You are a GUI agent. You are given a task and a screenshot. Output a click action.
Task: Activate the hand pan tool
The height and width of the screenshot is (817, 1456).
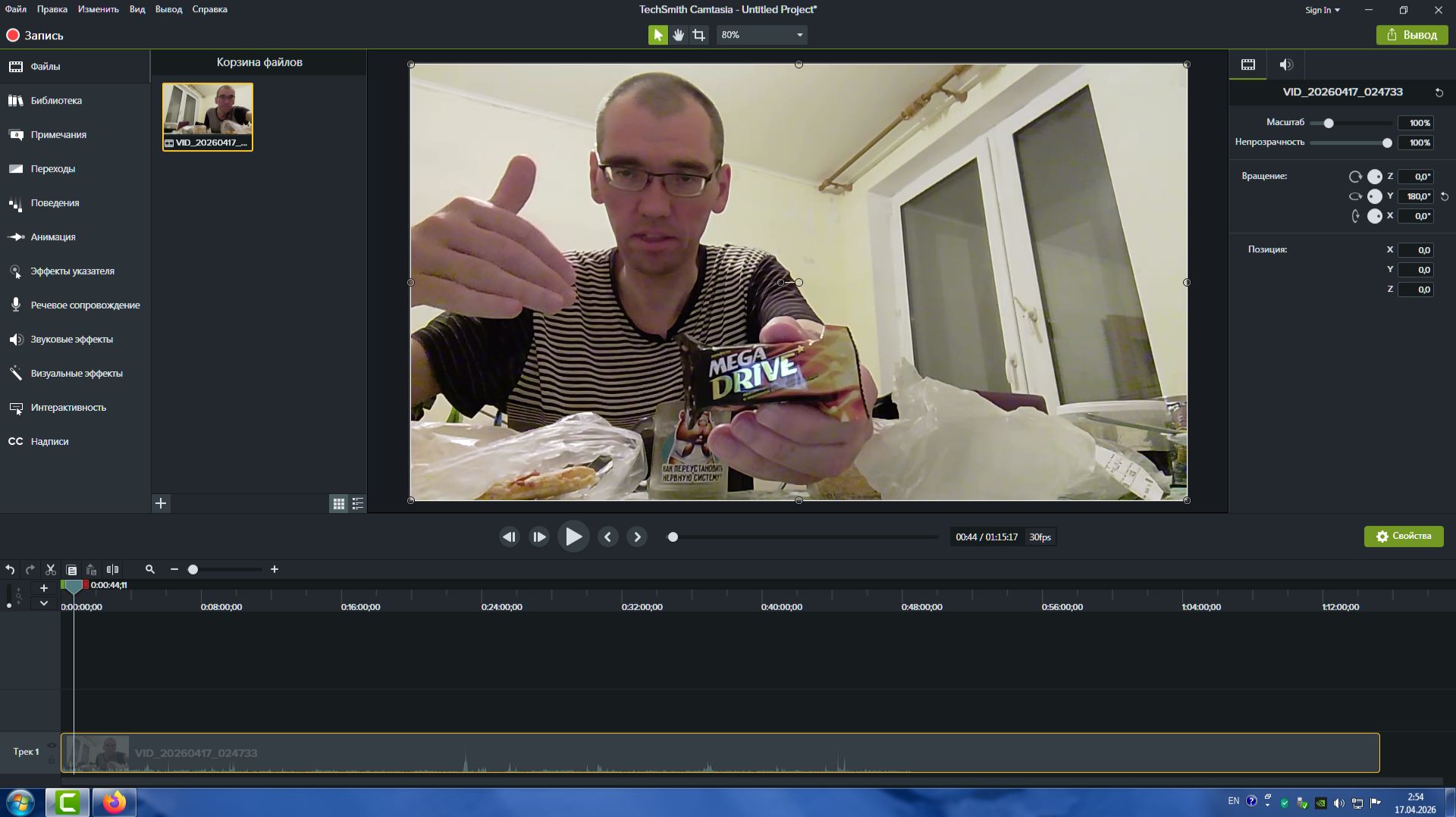(x=678, y=35)
